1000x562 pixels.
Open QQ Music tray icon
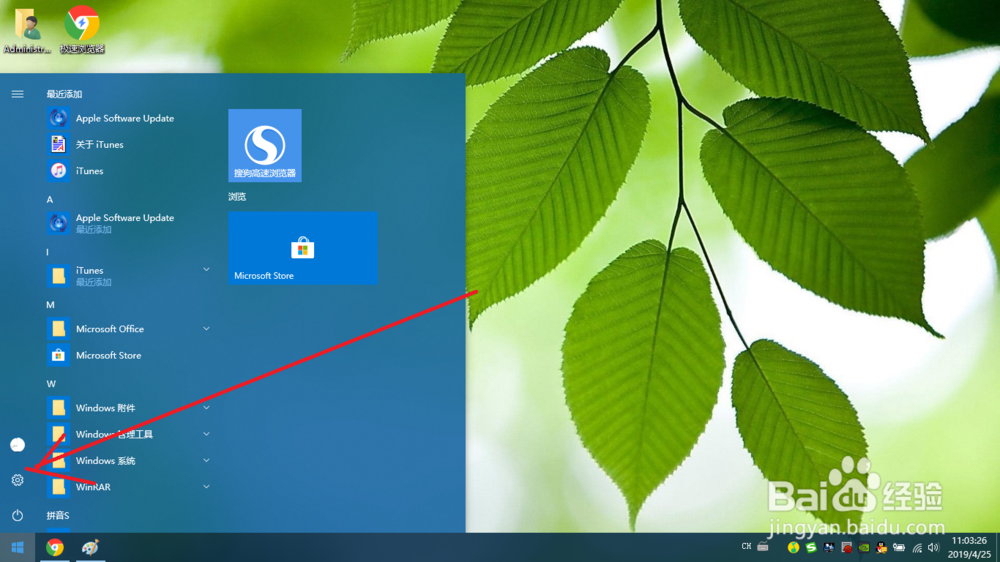click(793, 547)
